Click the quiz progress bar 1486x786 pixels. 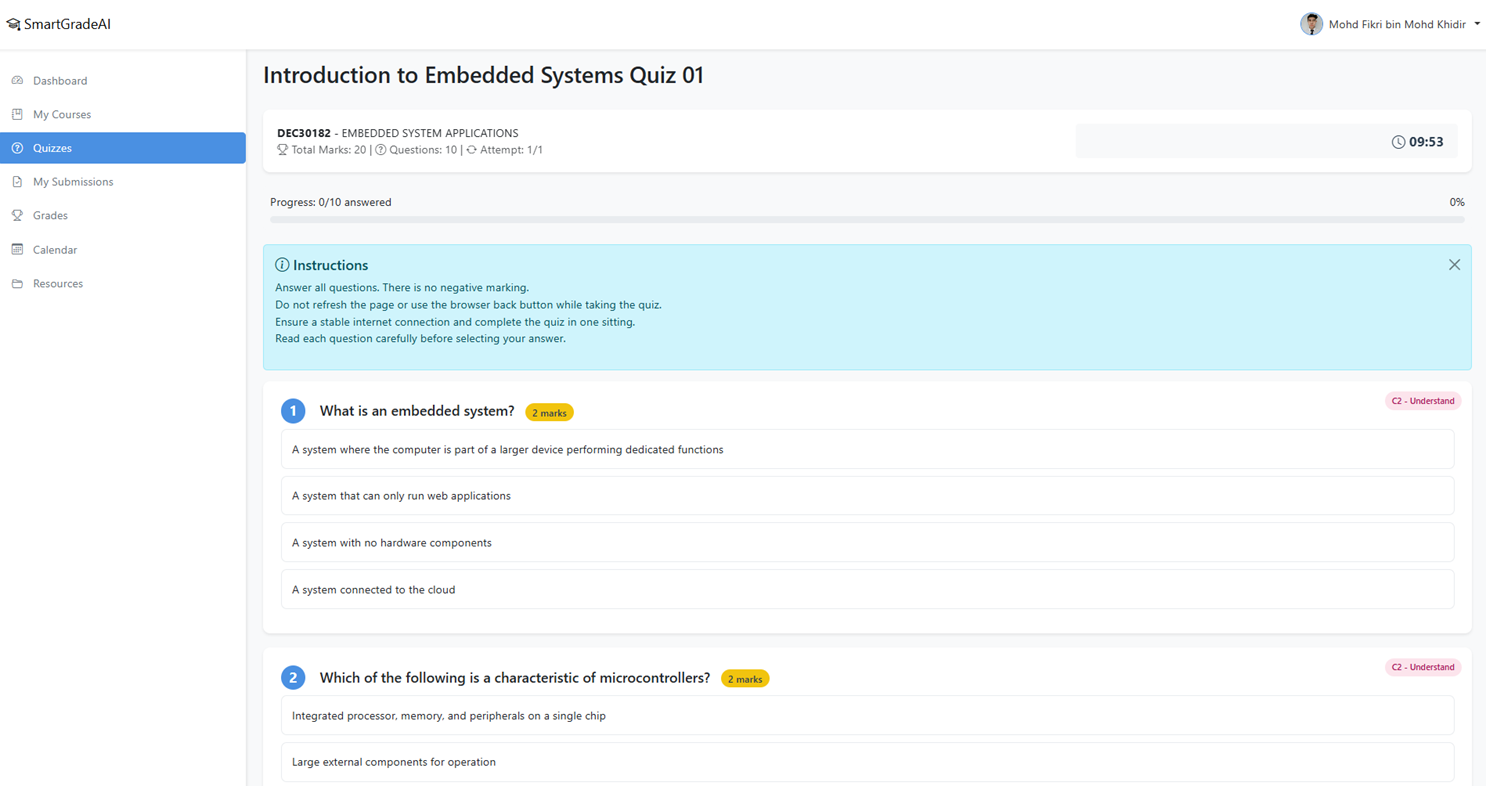point(866,219)
